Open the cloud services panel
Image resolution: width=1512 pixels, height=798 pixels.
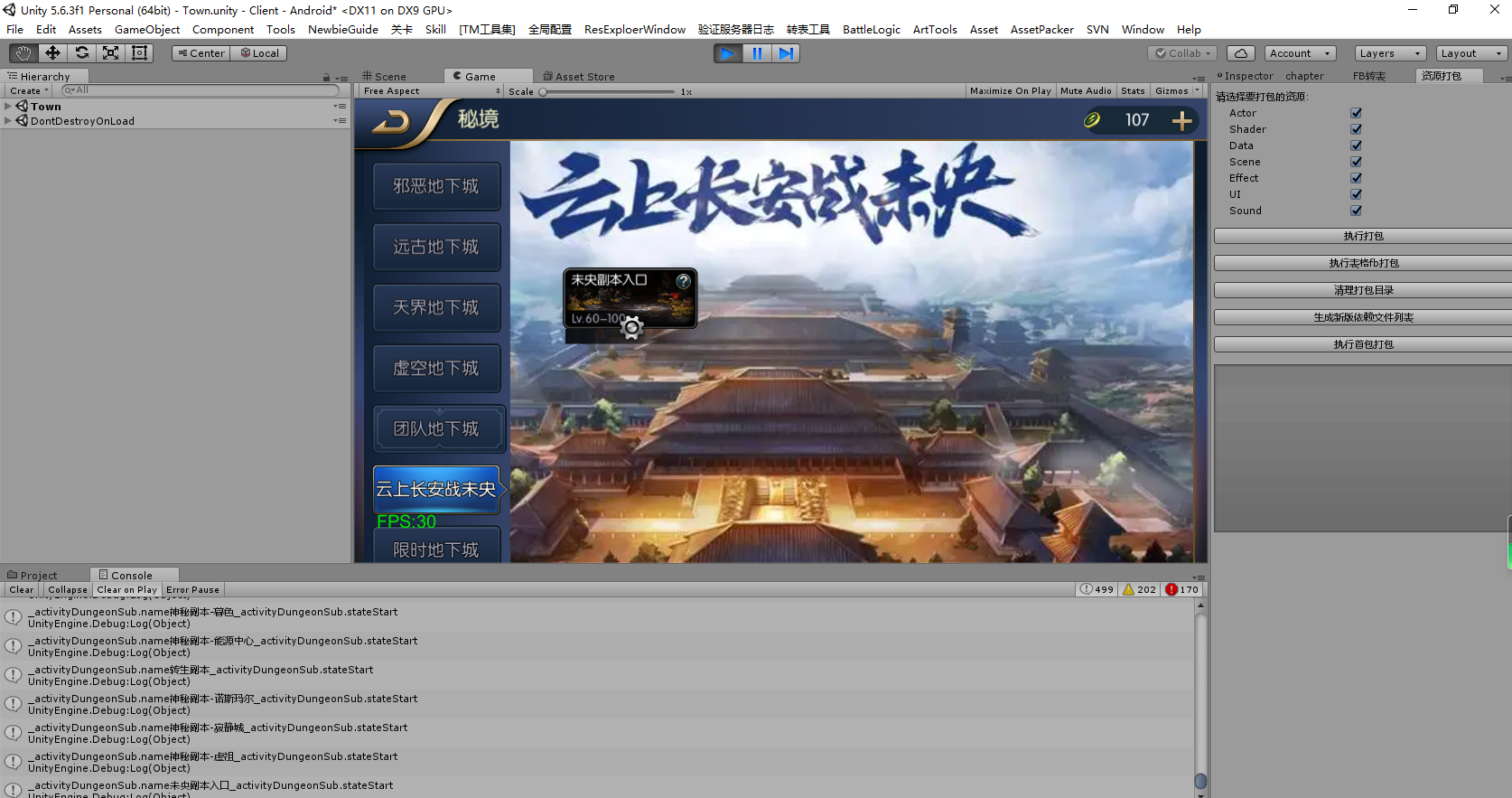[1240, 53]
